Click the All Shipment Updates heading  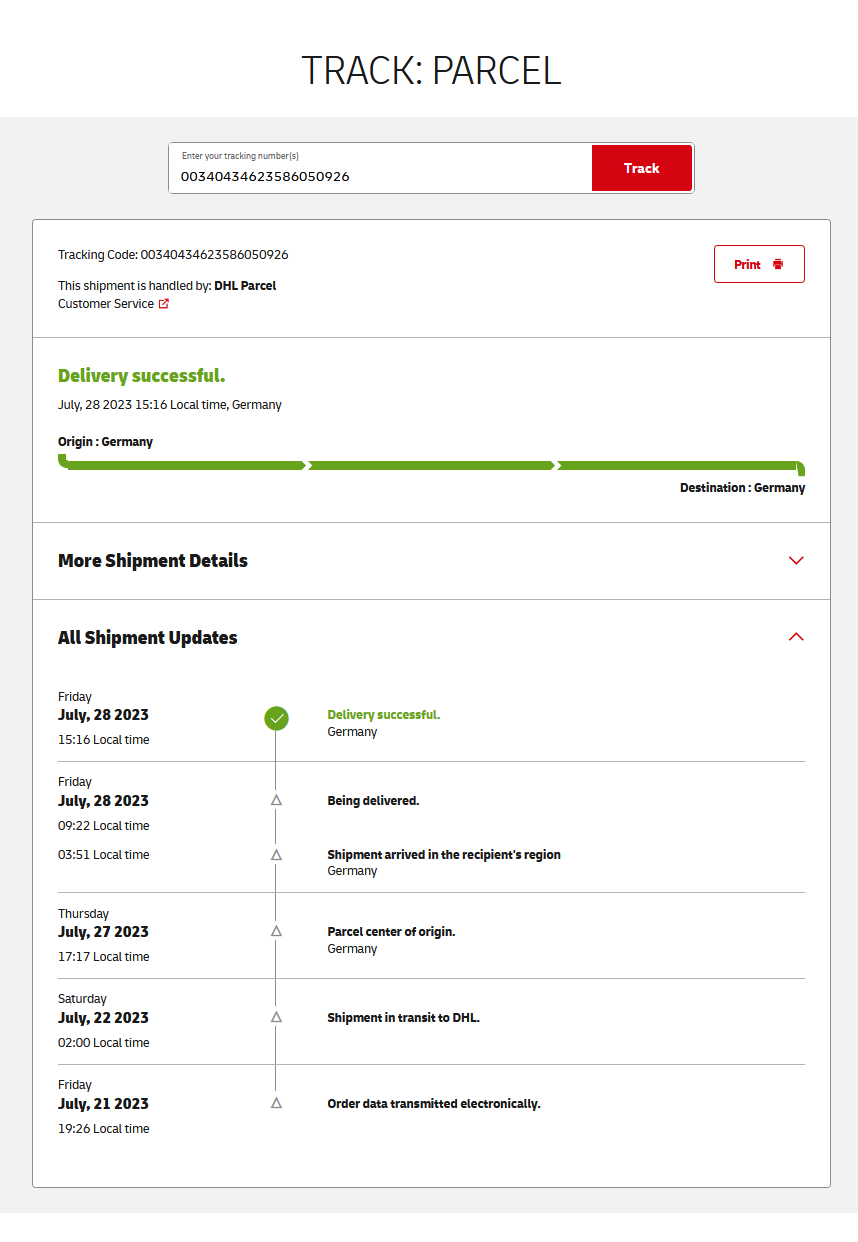pos(148,638)
